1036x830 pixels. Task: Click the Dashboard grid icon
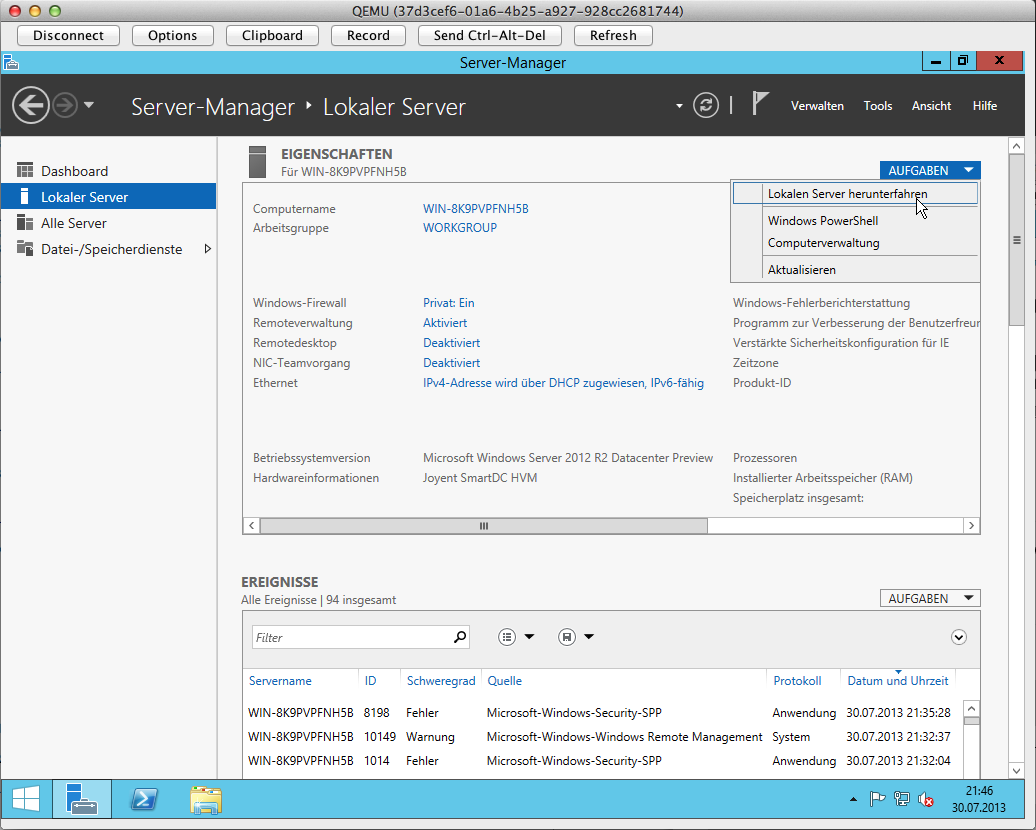(x=24, y=170)
